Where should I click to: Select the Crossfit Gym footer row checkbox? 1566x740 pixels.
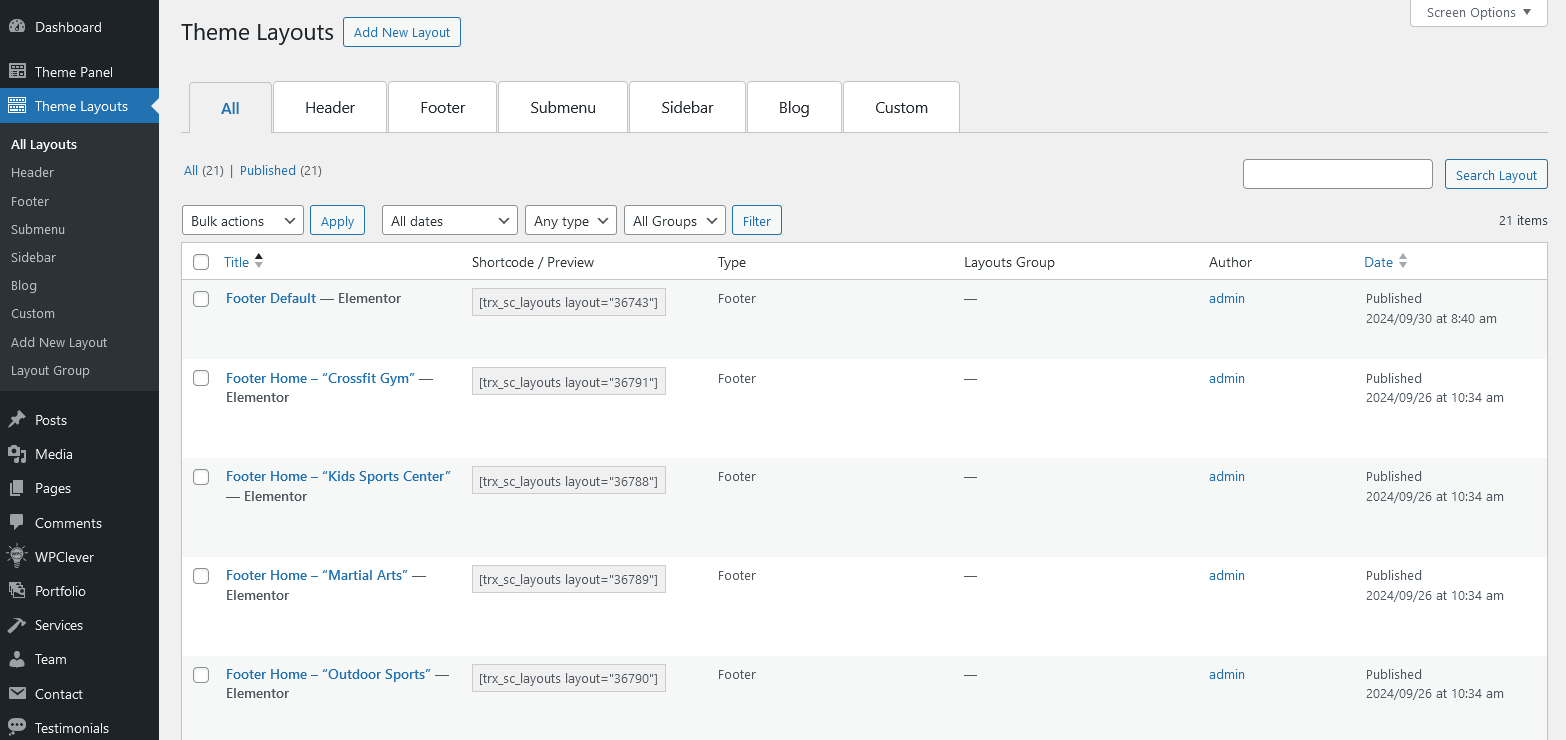[x=201, y=378]
